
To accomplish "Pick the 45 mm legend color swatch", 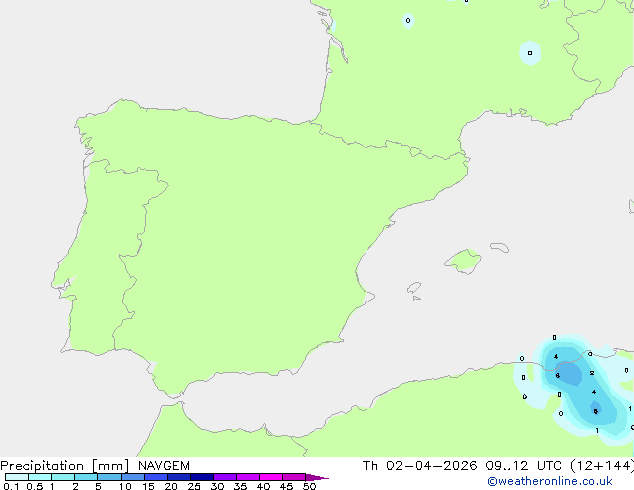I will click(x=294, y=477).
